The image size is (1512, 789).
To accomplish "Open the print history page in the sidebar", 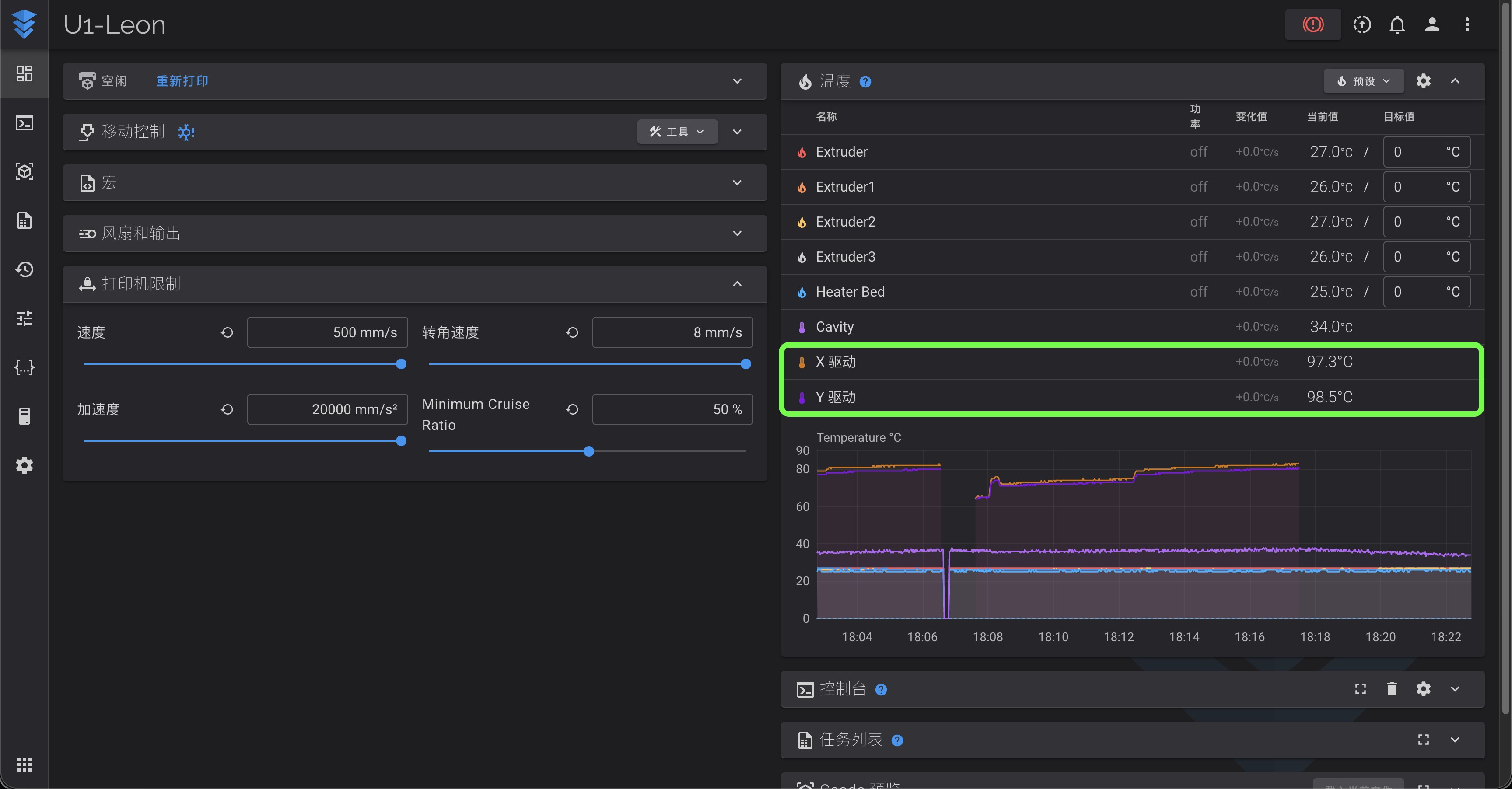I will click(24, 269).
